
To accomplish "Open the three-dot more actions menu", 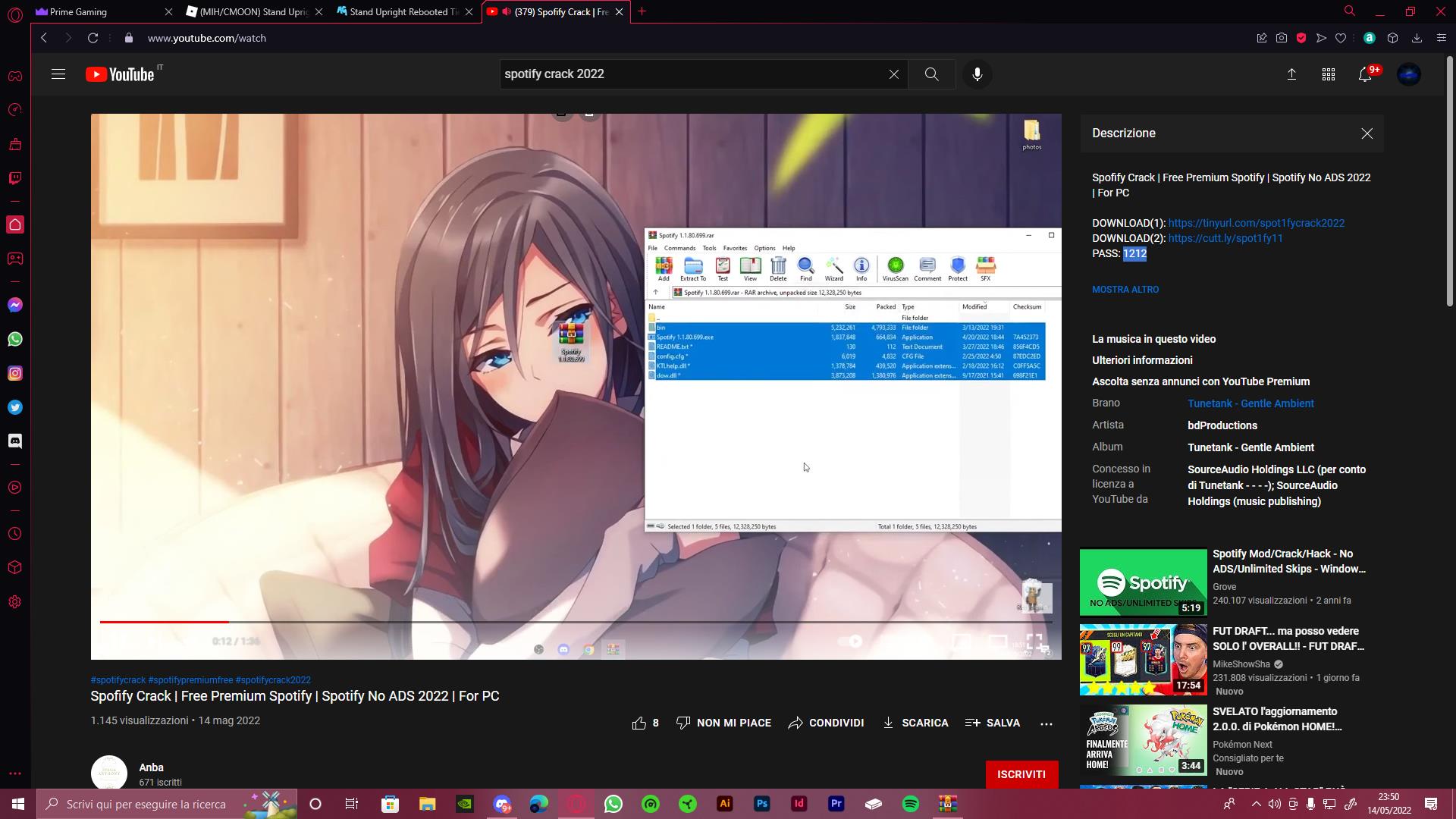I will coord(1046,723).
